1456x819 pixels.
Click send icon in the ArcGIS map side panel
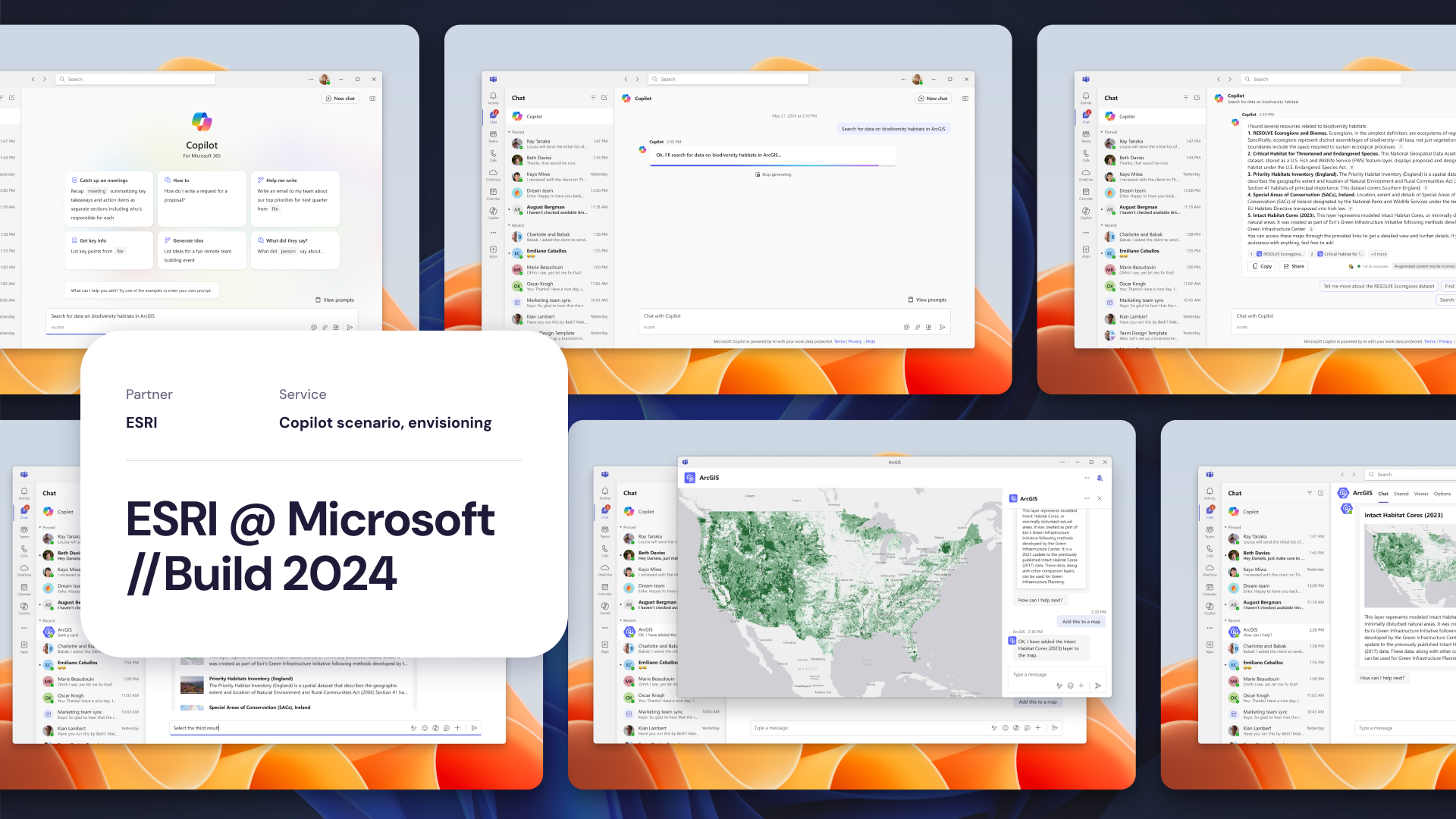[1097, 686]
